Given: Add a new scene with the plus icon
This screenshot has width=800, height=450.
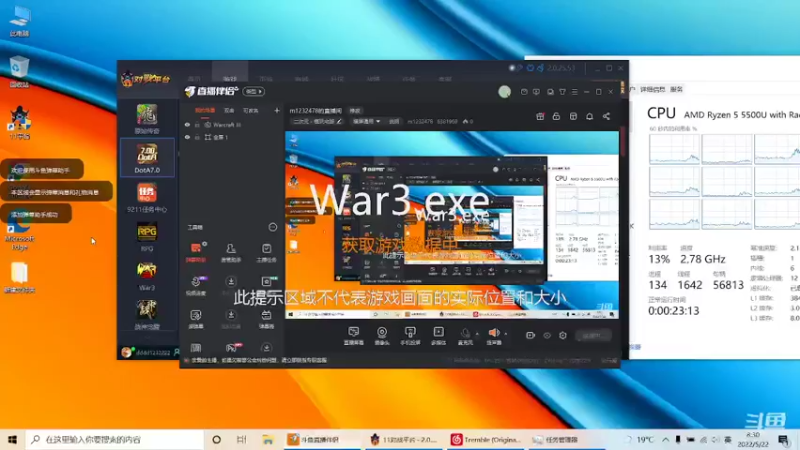Looking at the screenshot, I should pyautogui.click(x=277, y=110).
